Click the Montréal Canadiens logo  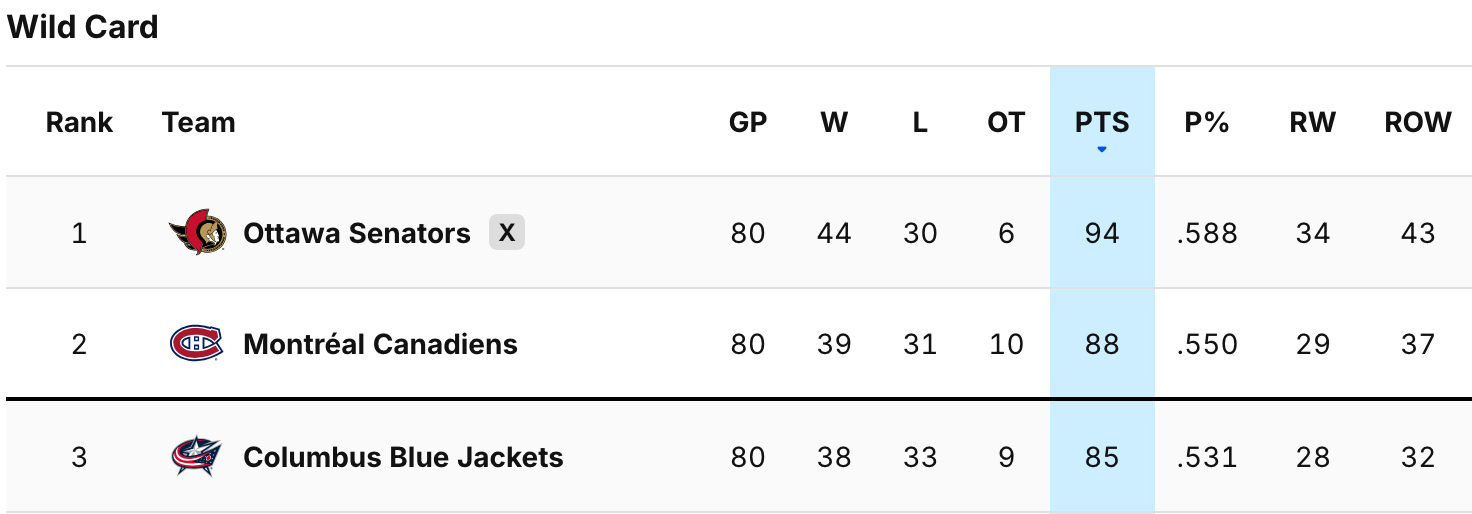pyautogui.click(x=197, y=344)
